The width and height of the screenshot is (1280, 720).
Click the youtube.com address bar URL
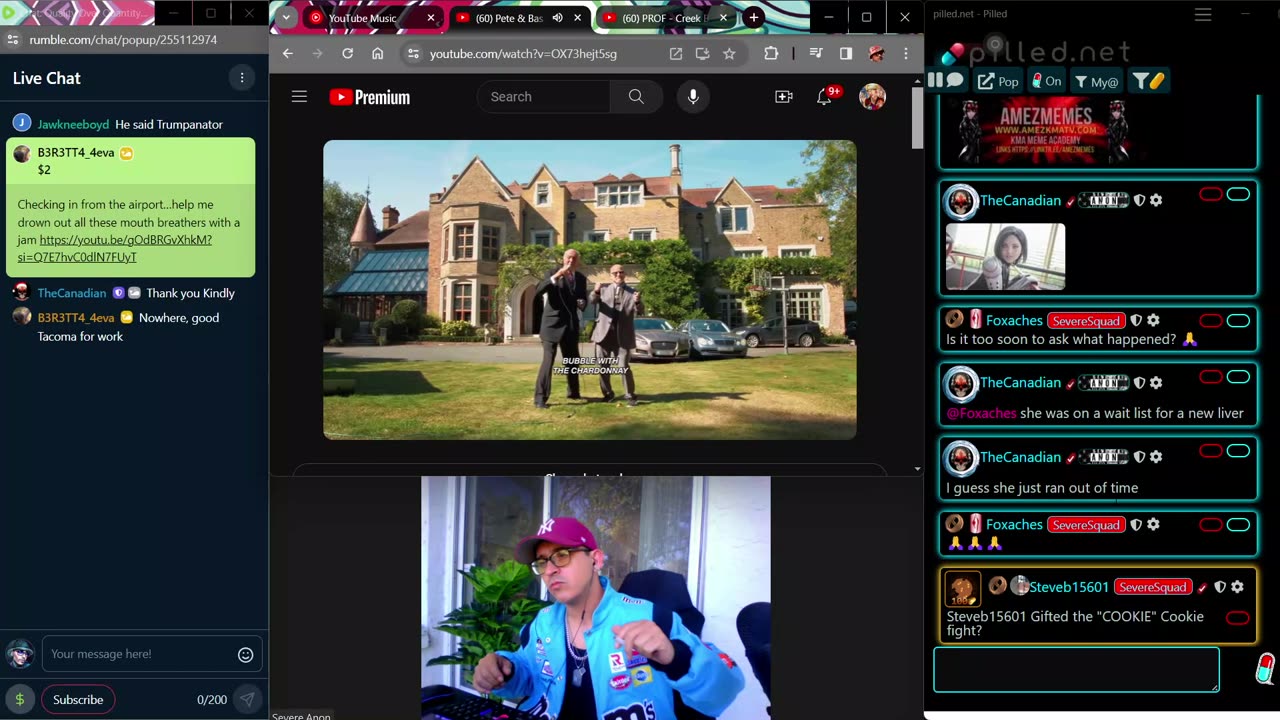click(523, 54)
